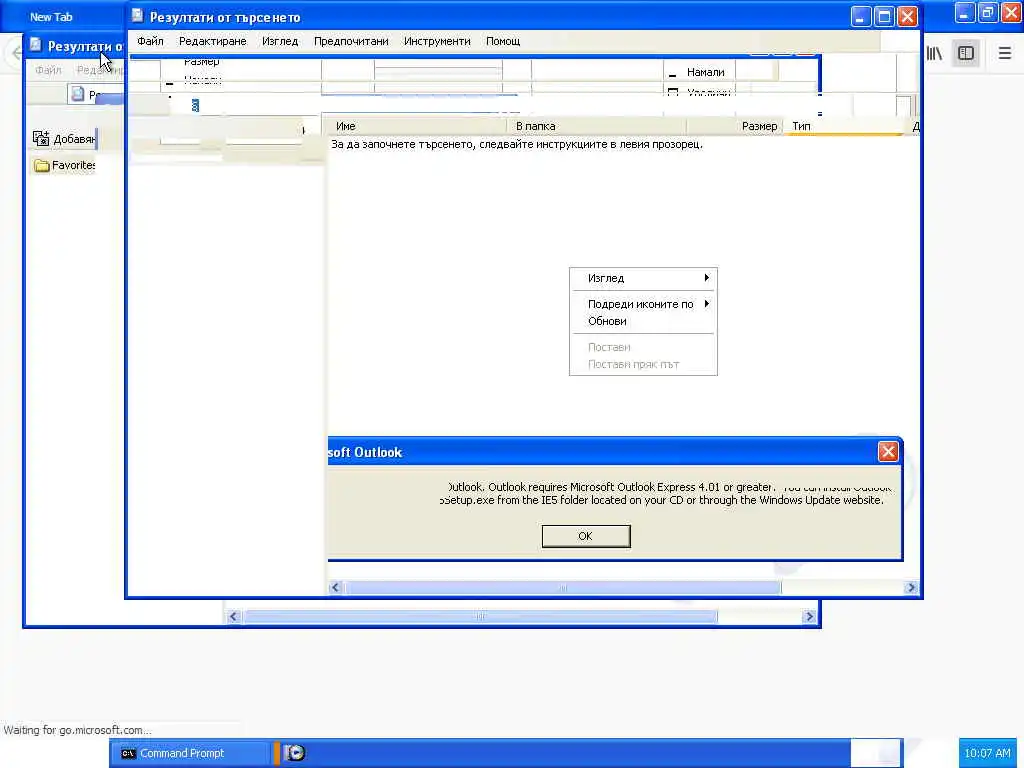
Task: Click OK in the Outlook dialog
Action: pyautogui.click(x=586, y=536)
